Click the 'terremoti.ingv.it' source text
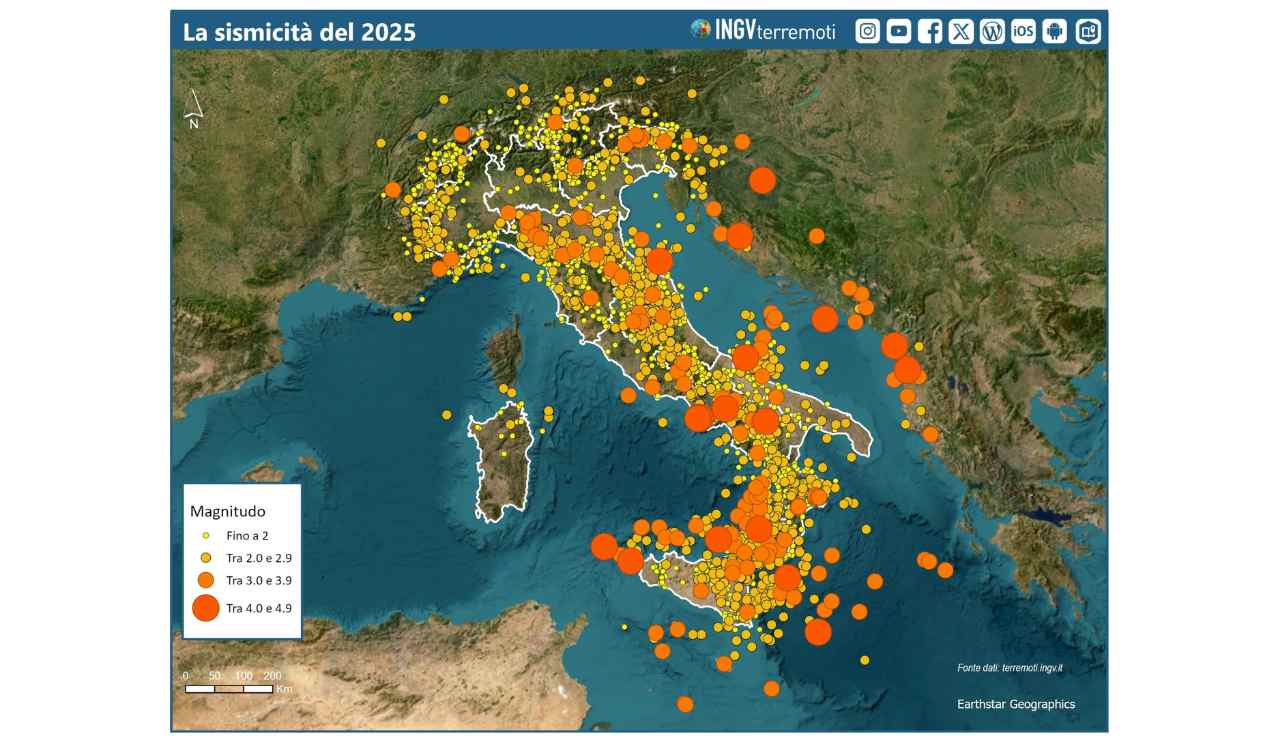 1032,667
